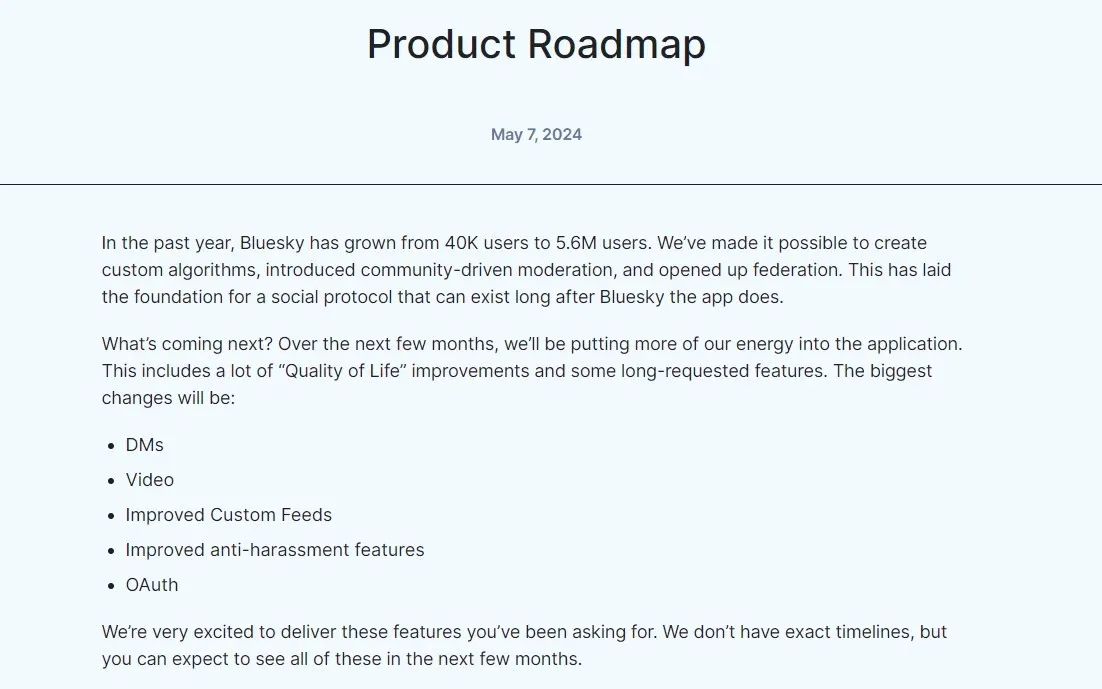Click the "40K" figure in first paragraph

pyautogui.click(x=461, y=243)
